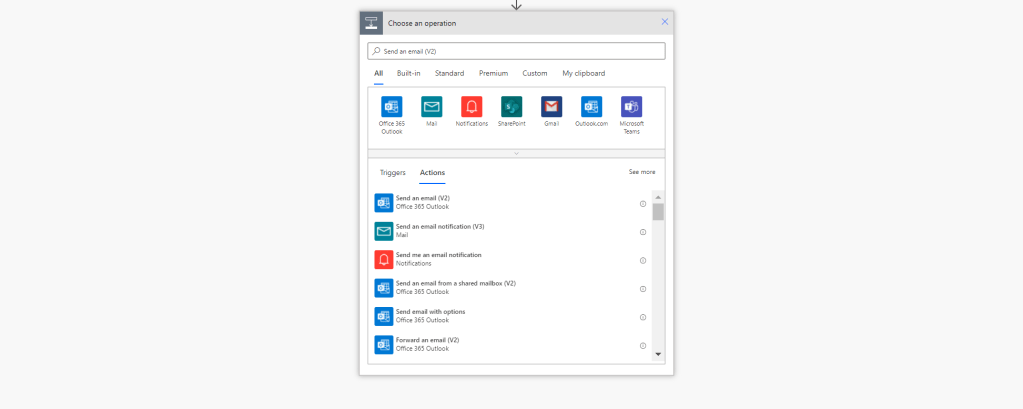Open the Premium tab

click(493, 73)
